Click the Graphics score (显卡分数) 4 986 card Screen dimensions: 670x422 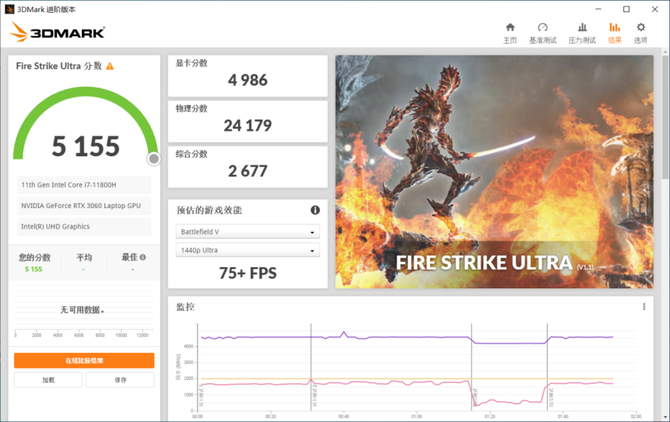tap(247, 75)
